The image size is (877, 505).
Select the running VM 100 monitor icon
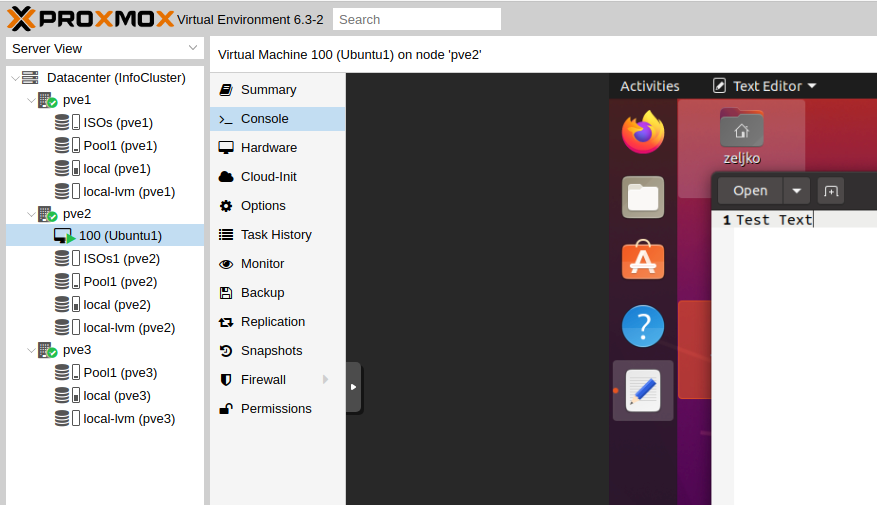[x=64, y=235]
